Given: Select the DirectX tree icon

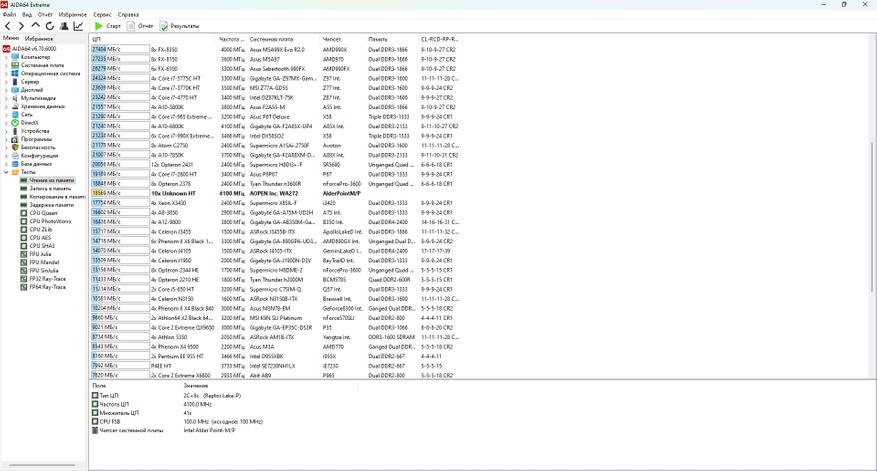Looking at the screenshot, I should tap(15, 123).
